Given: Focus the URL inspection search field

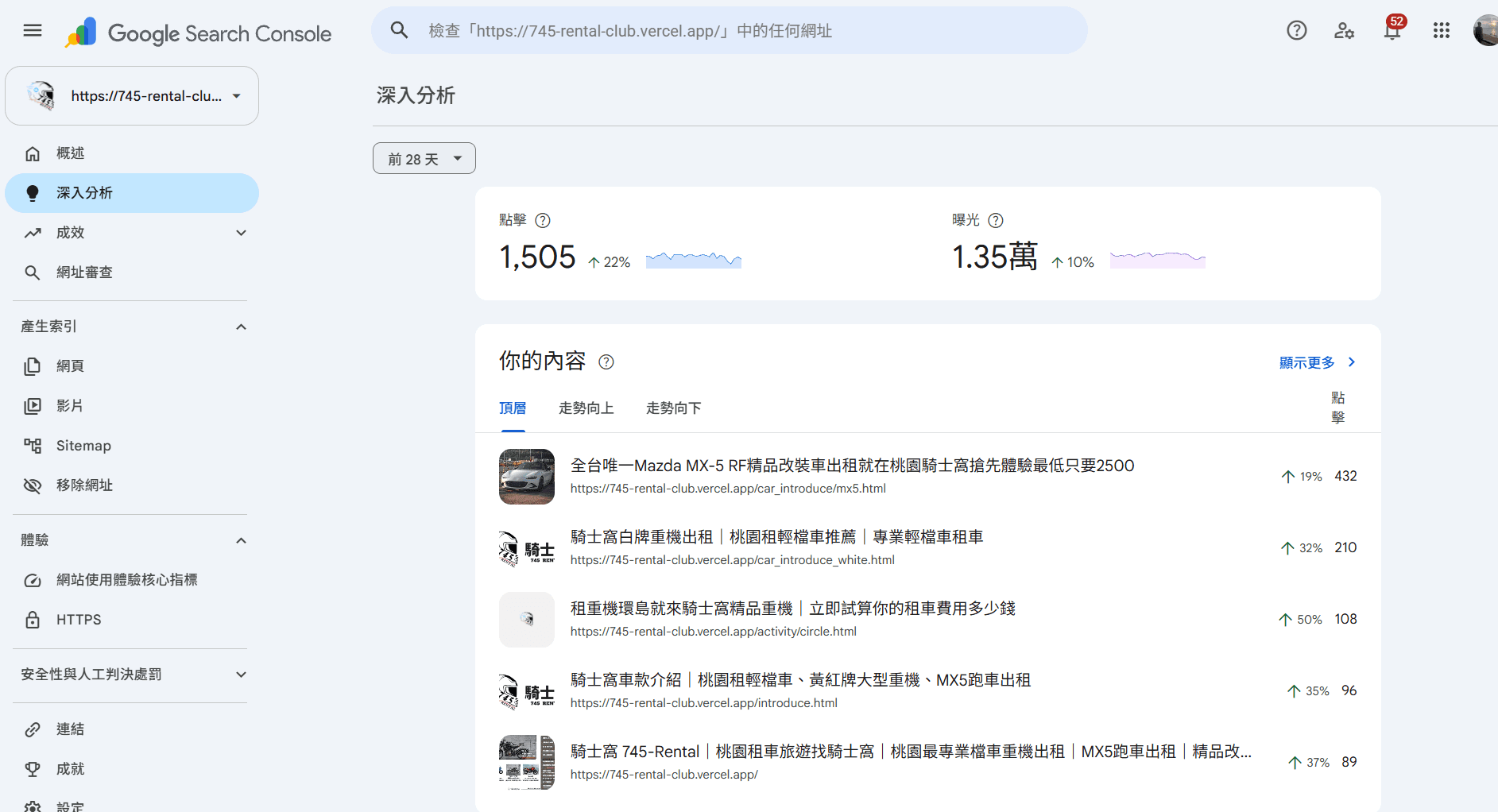Looking at the screenshot, I should click(x=730, y=31).
